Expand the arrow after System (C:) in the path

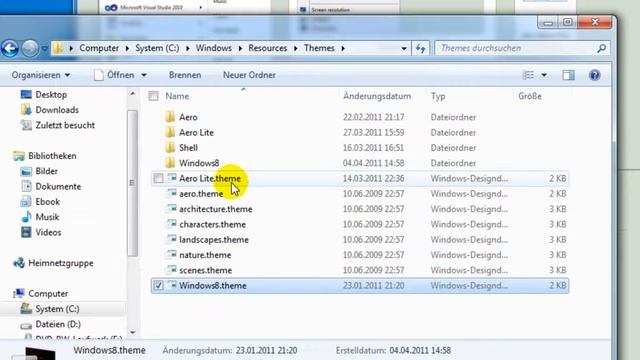click(188, 49)
